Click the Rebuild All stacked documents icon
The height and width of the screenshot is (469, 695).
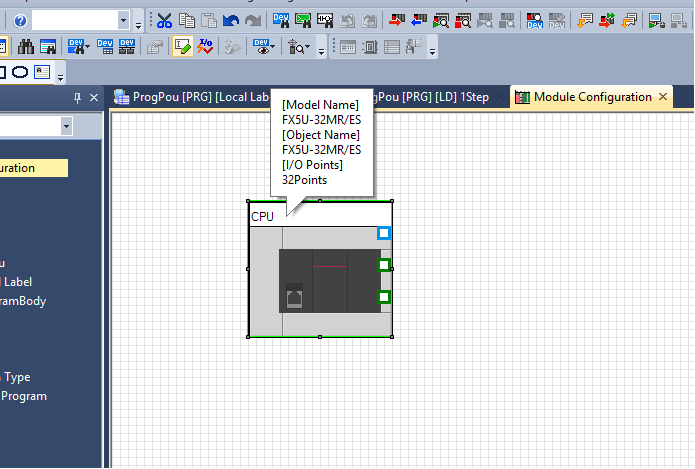[x=629, y=20]
